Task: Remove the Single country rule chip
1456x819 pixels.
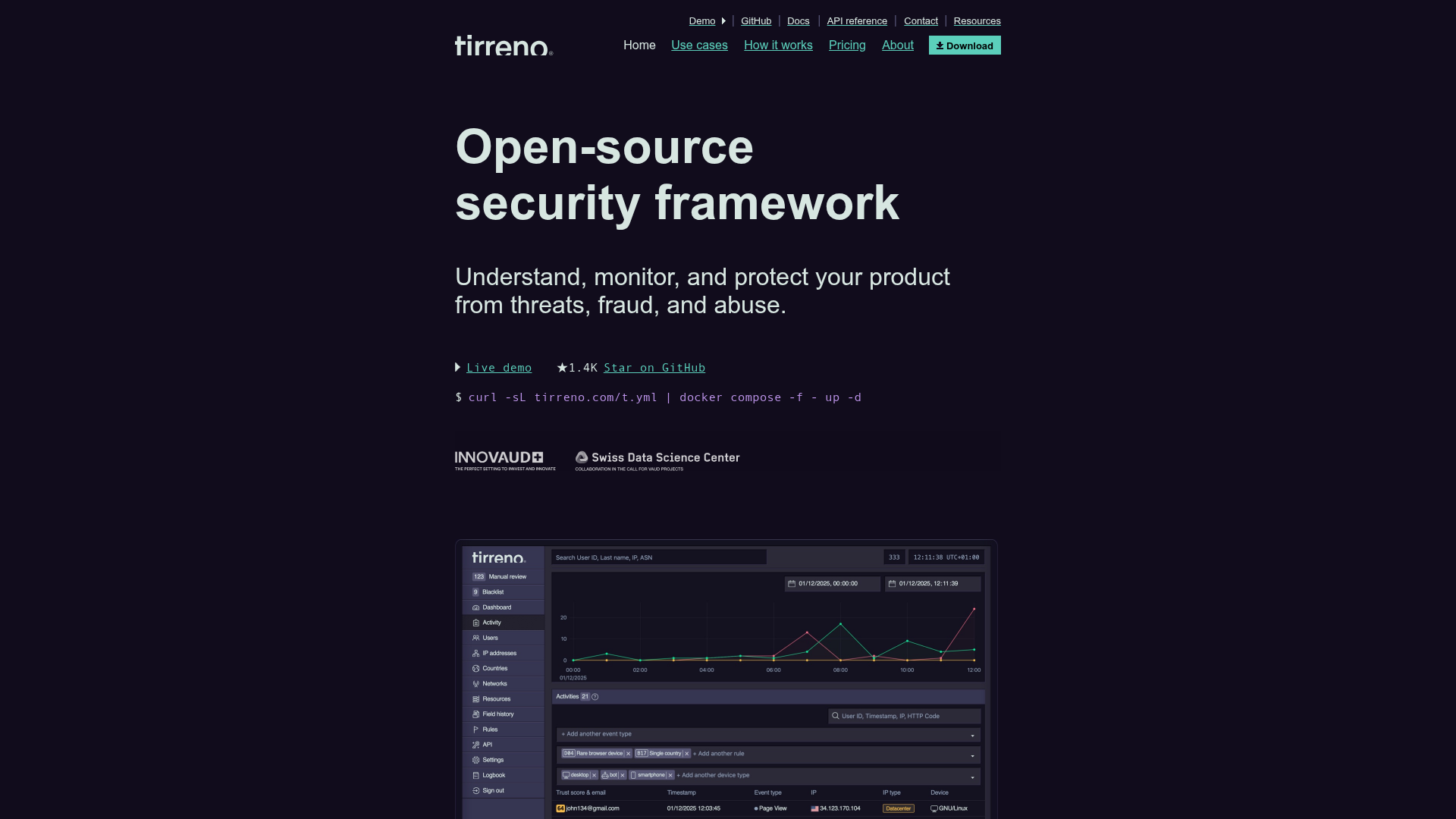Action: click(x=686, y=754)
